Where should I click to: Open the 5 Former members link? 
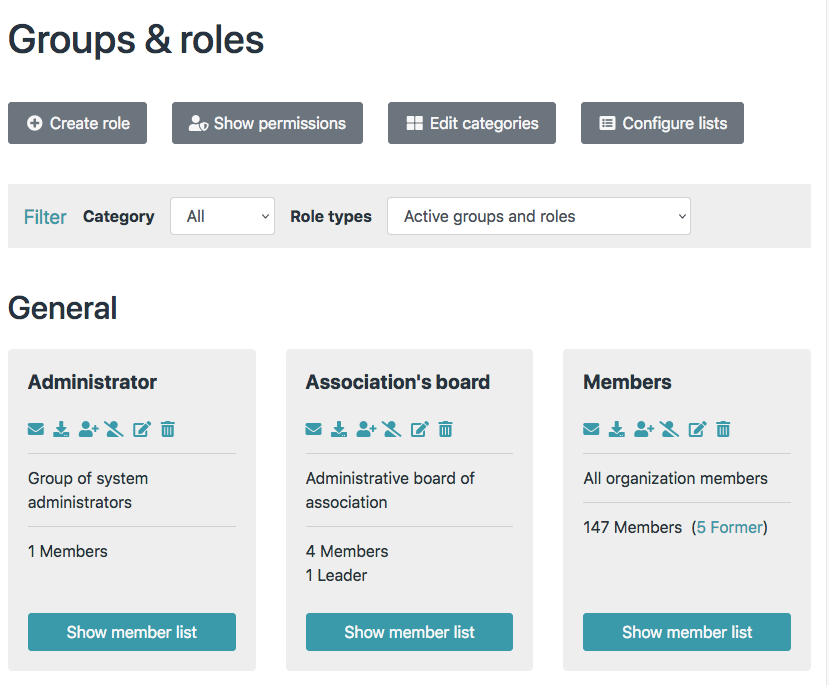tap(729, 527)
